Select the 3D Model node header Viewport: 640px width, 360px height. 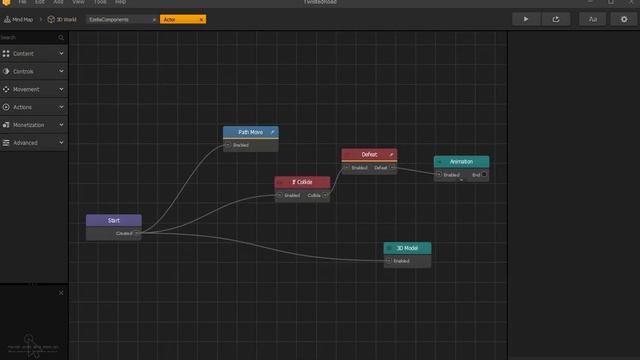tap(407, 248)
